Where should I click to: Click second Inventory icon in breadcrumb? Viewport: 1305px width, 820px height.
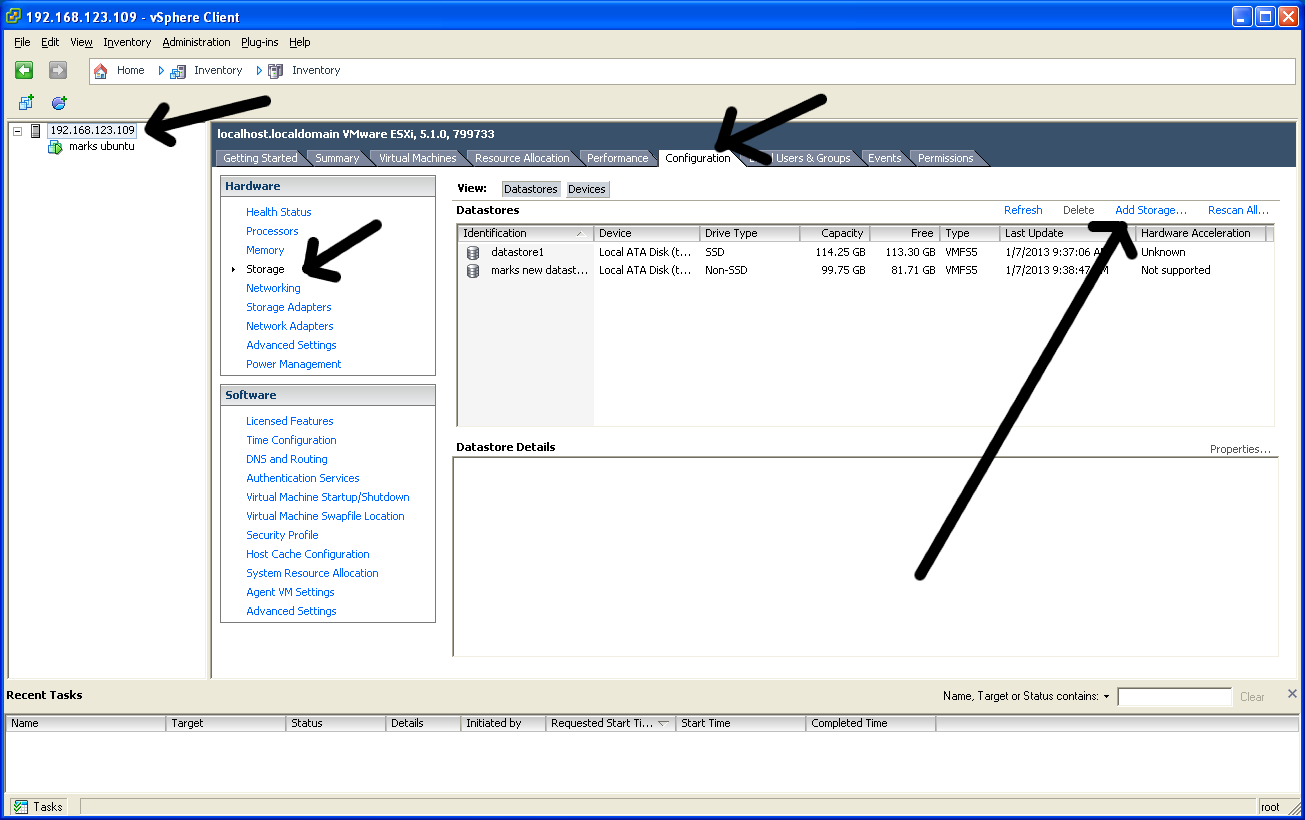[x=275, y=71]
